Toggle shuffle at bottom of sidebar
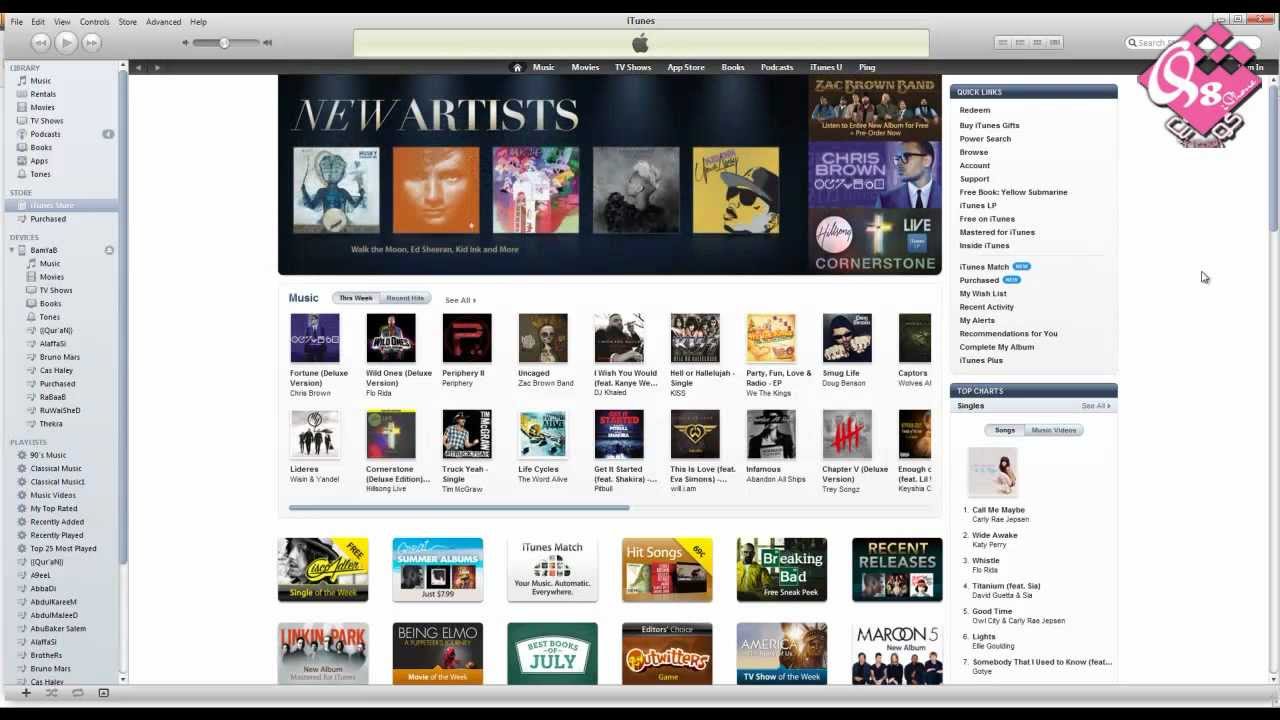The height and width of the screenshot is (720, 1280). 51,692
